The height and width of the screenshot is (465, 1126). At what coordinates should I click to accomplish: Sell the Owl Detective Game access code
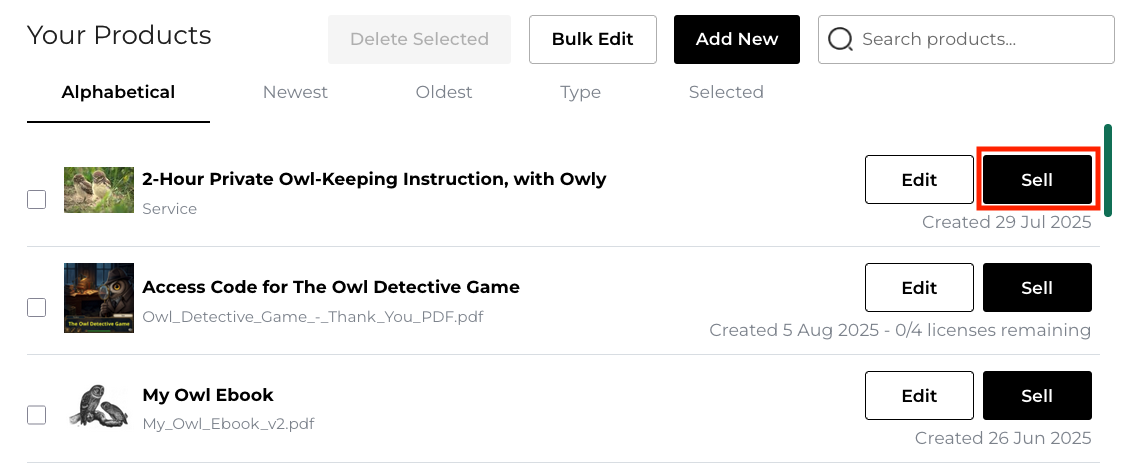(x=1037, y=288)
